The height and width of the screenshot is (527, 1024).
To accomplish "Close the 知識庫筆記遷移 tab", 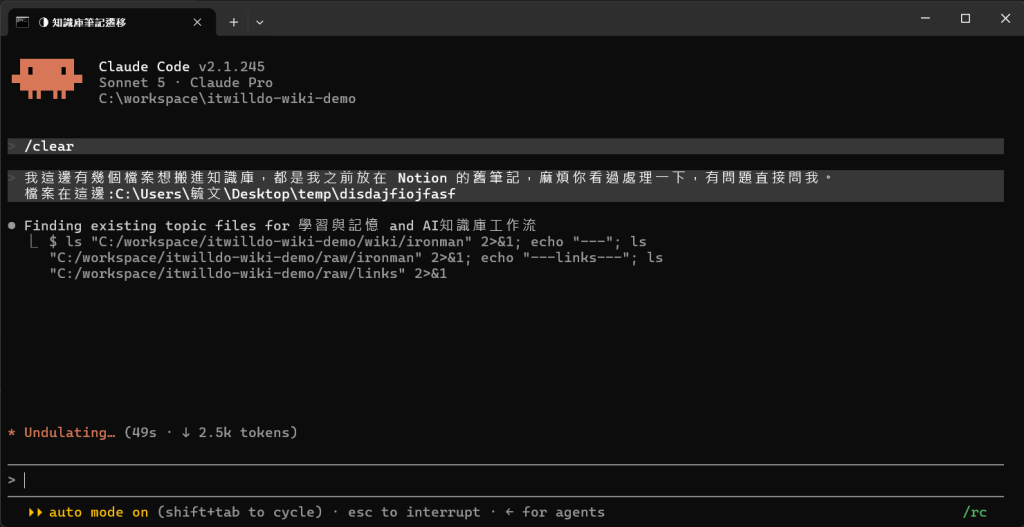I will 197,22.
